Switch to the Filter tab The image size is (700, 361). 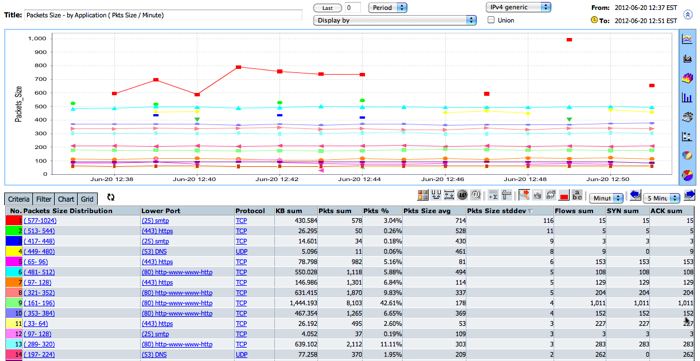point(44,199)
